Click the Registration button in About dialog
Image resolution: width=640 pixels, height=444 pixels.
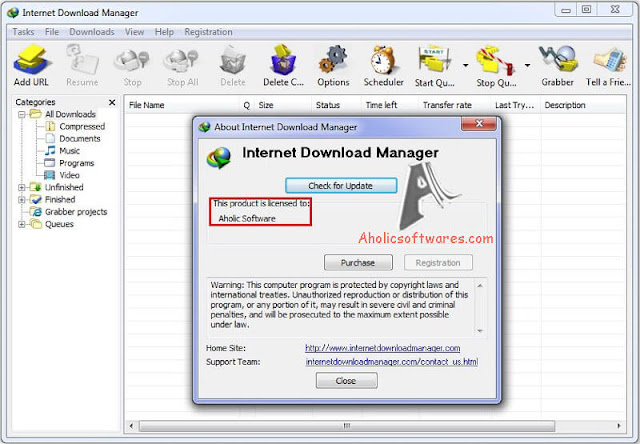(438, 263)
